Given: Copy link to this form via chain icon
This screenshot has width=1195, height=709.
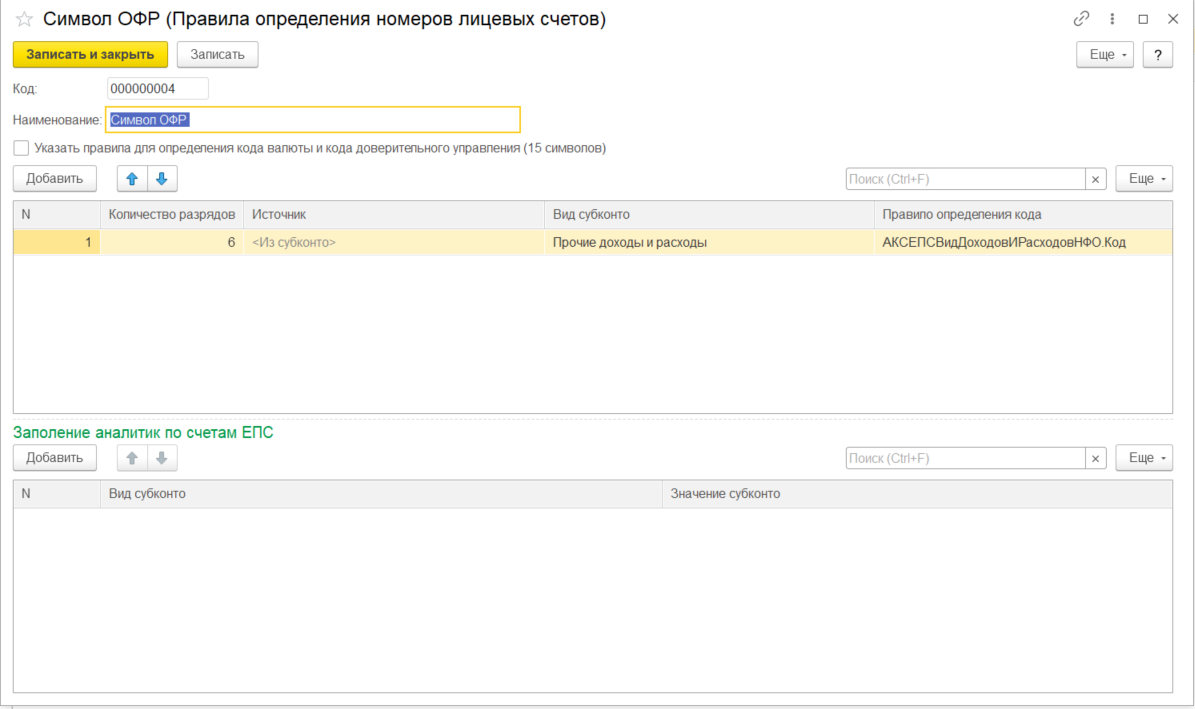Looking at the screenshot, I should click(1081, 19).
